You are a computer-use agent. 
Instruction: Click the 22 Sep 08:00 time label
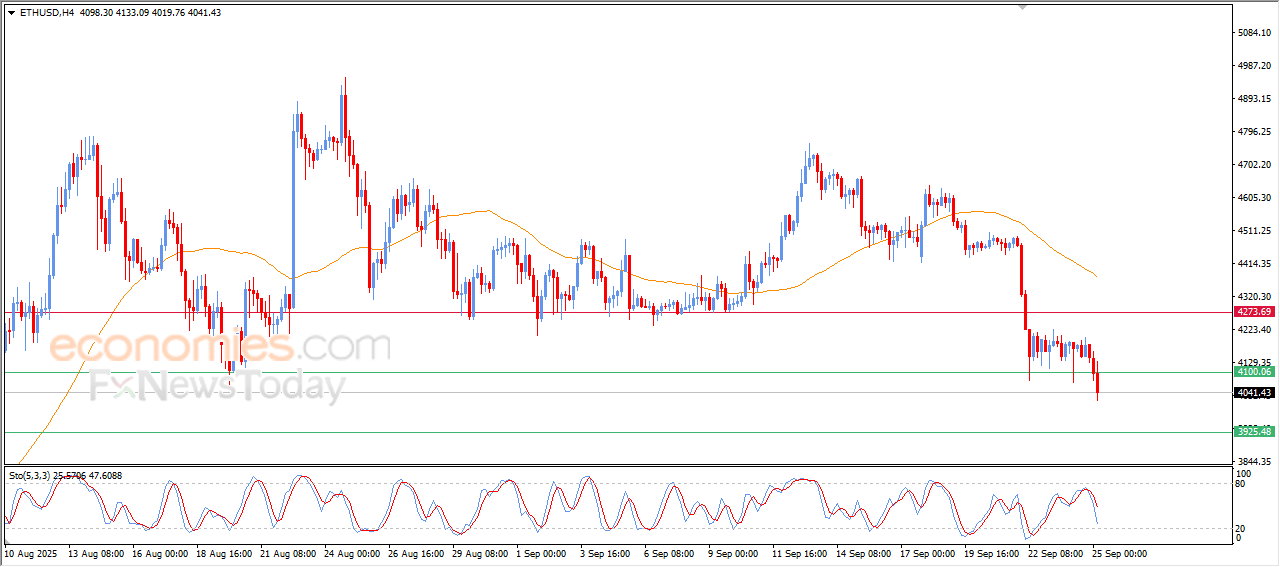(x=1055, y=553)
